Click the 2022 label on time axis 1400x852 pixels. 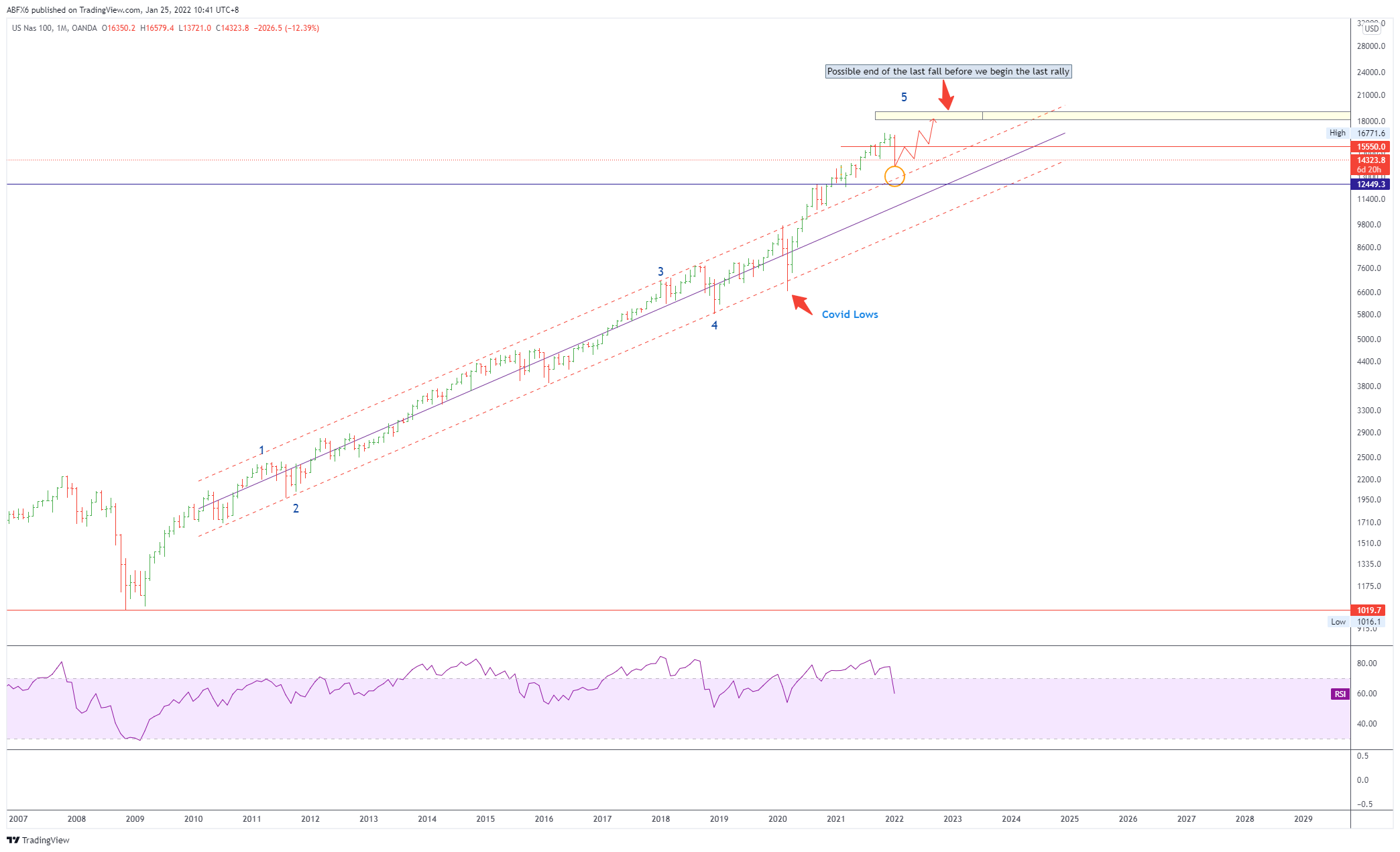(894, 818)
